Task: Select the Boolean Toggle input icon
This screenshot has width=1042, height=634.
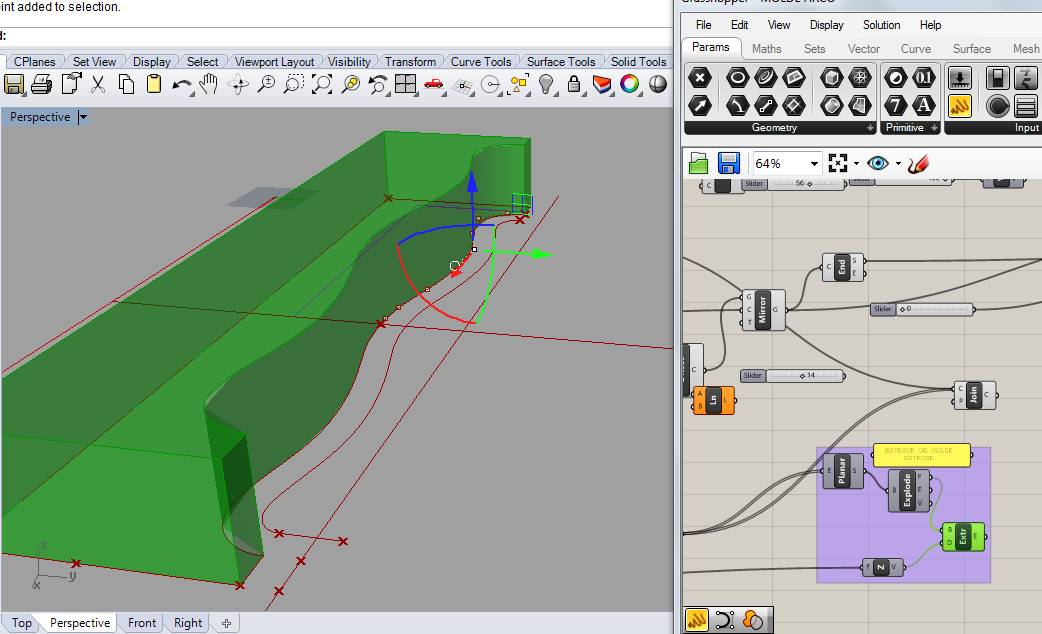Action: tap(997, 78)
